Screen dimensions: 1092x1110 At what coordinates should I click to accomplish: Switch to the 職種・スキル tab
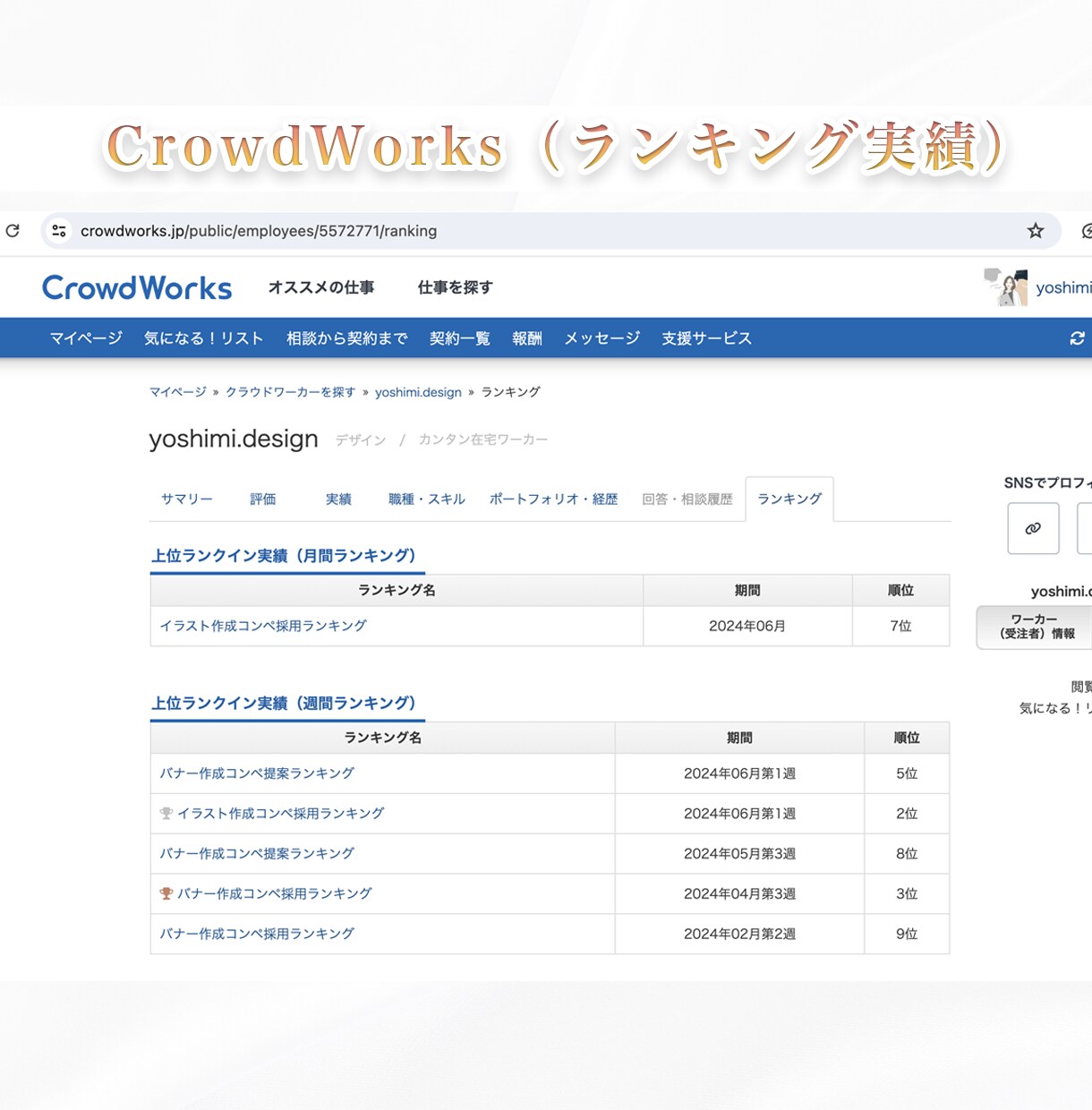coord(427,499)
